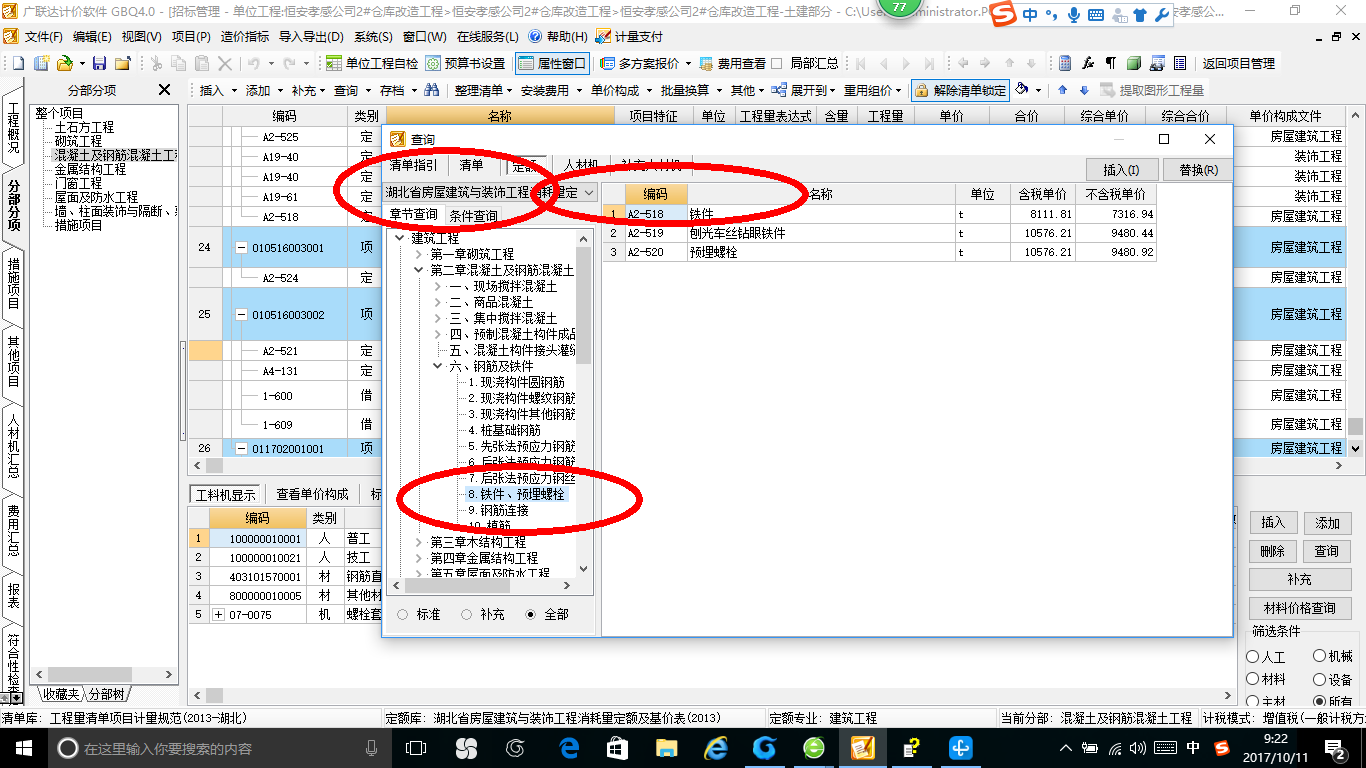Select the 标准 radio button

pos(403,615)
